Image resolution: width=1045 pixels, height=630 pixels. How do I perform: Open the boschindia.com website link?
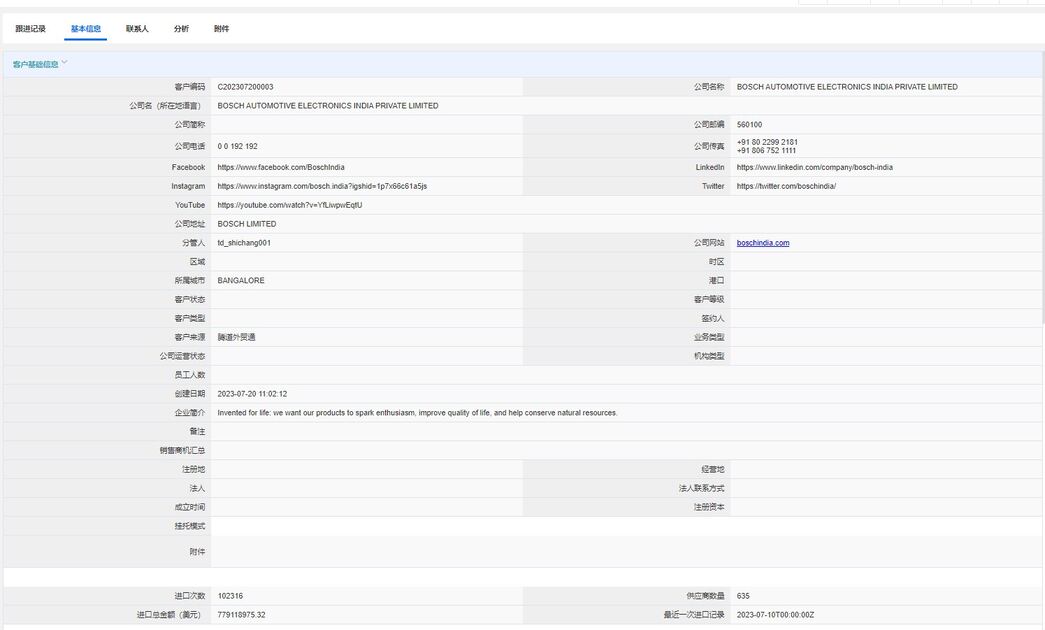click(763, 243)
